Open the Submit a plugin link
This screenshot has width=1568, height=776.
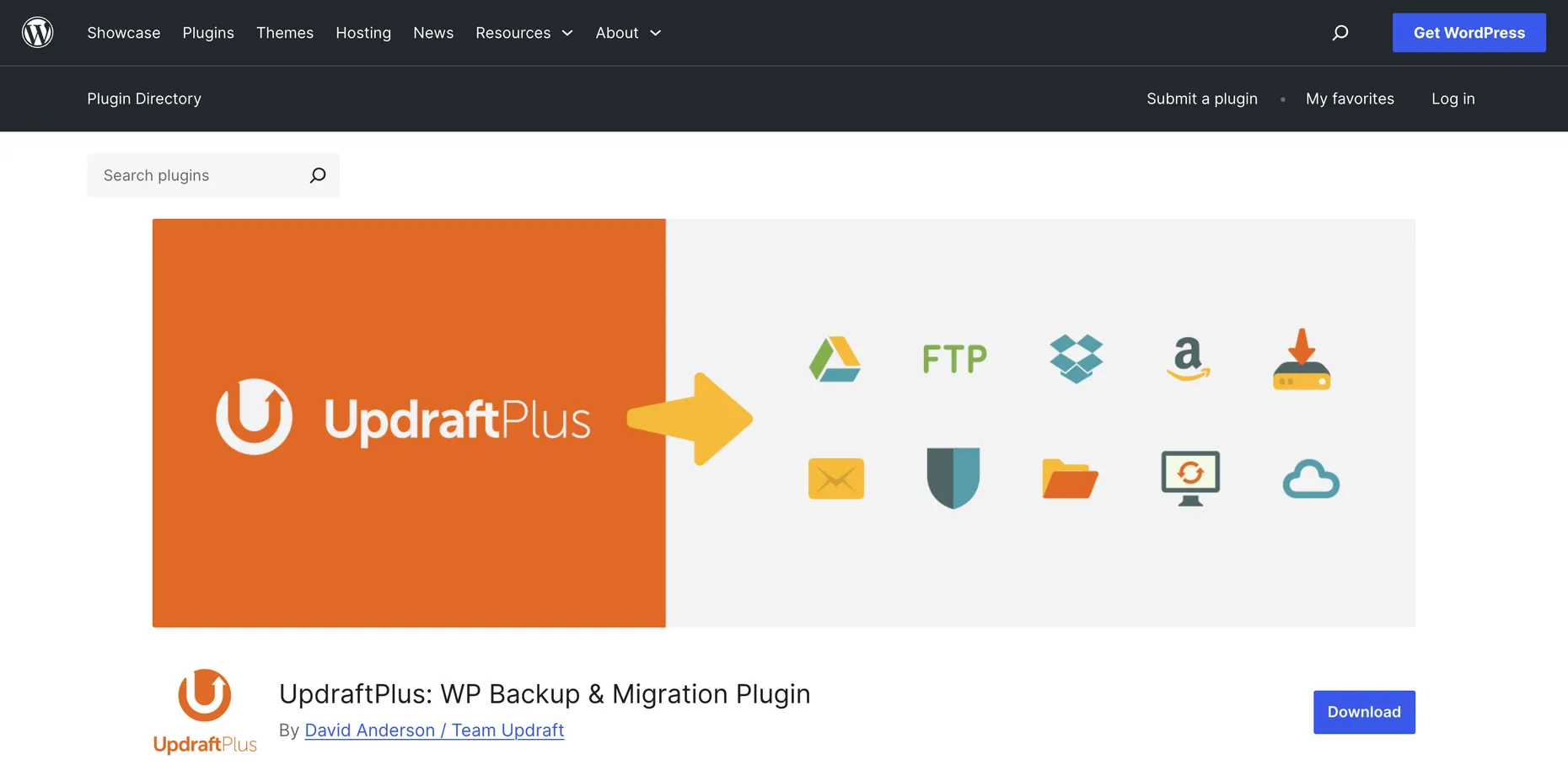1202,99
